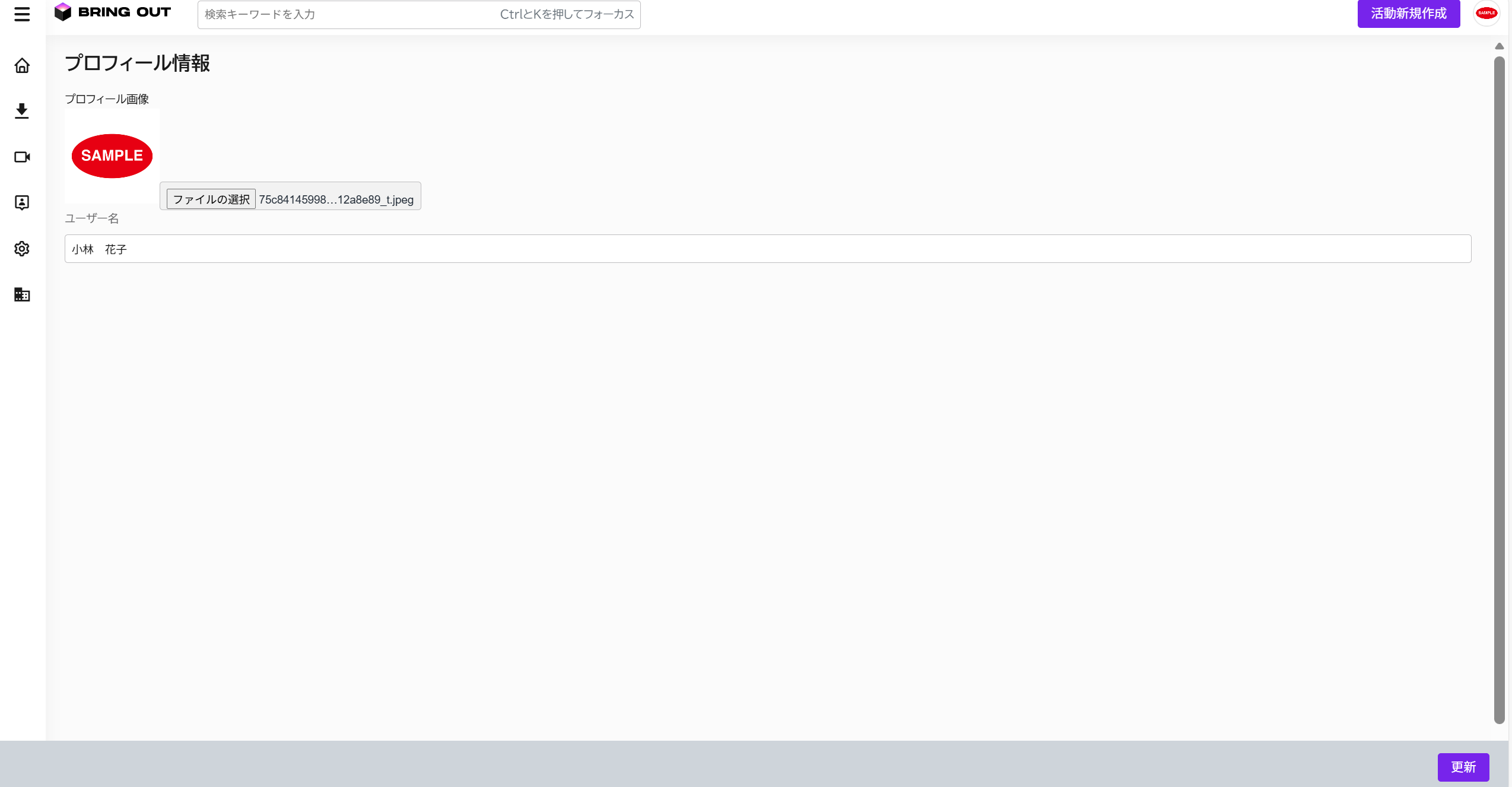The width and height of the screenshot is (1512, 787).
Task: Click the ユーザー名 input with 小林 花子
Action: coord(768,249)
